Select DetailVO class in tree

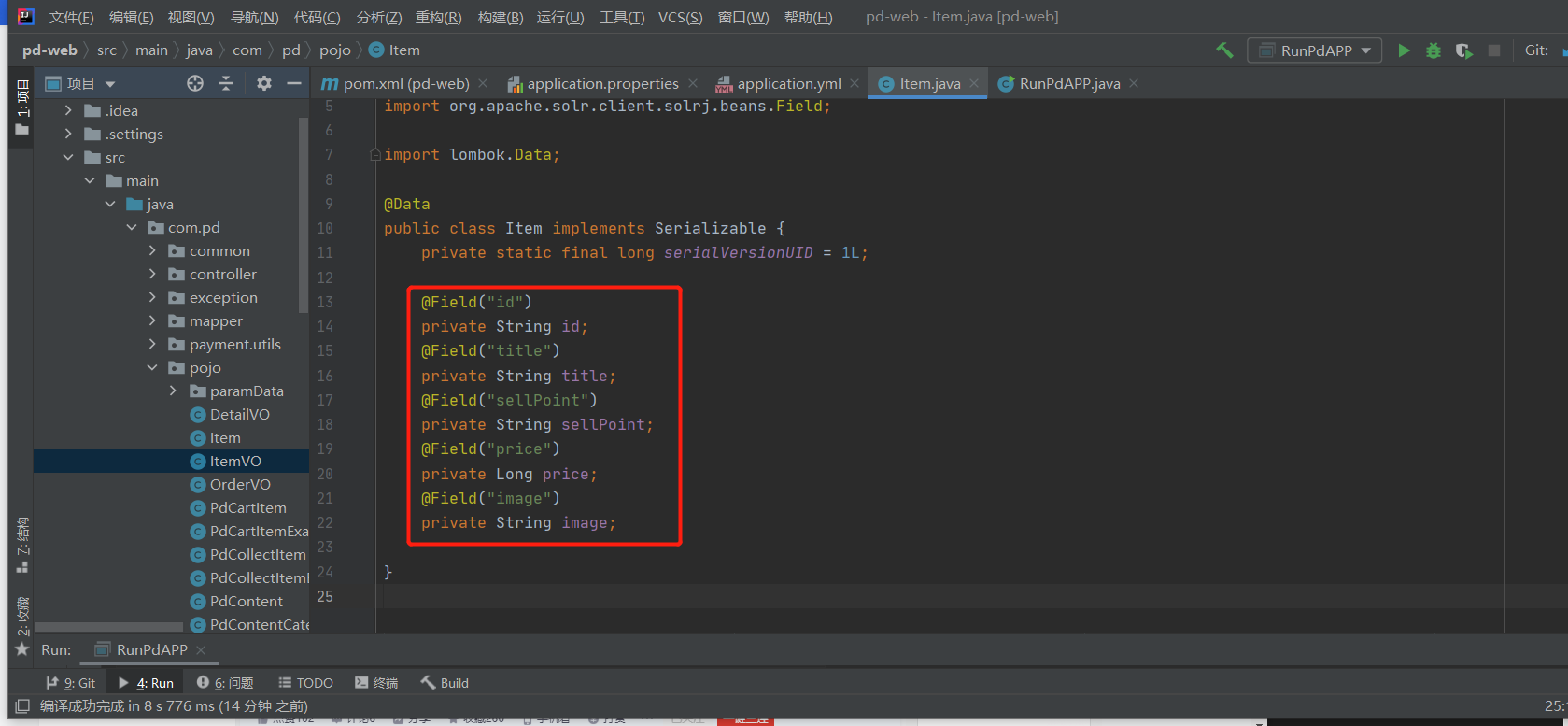[230, 414]
